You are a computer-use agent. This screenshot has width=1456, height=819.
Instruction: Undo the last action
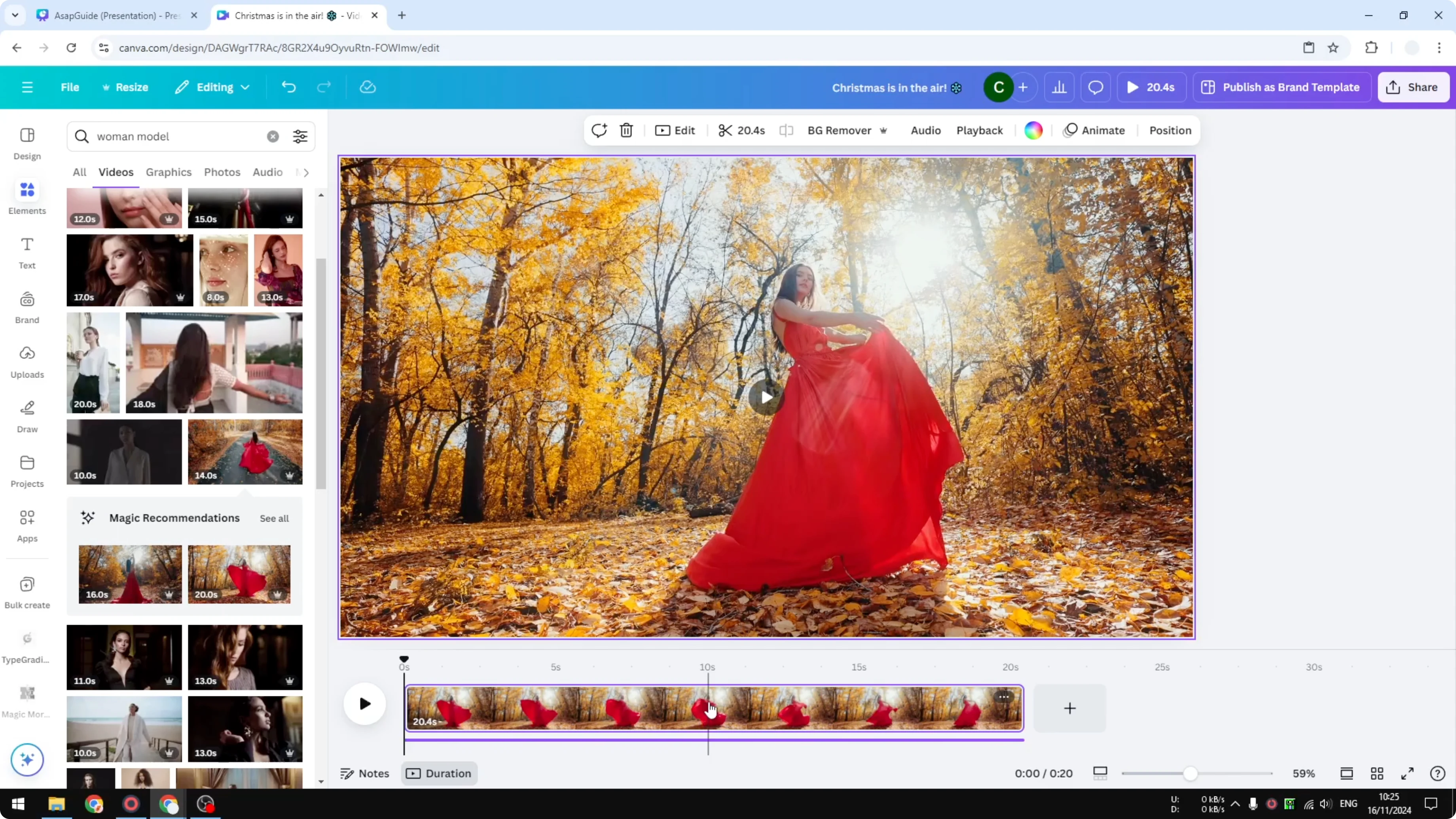pos(288,87)
